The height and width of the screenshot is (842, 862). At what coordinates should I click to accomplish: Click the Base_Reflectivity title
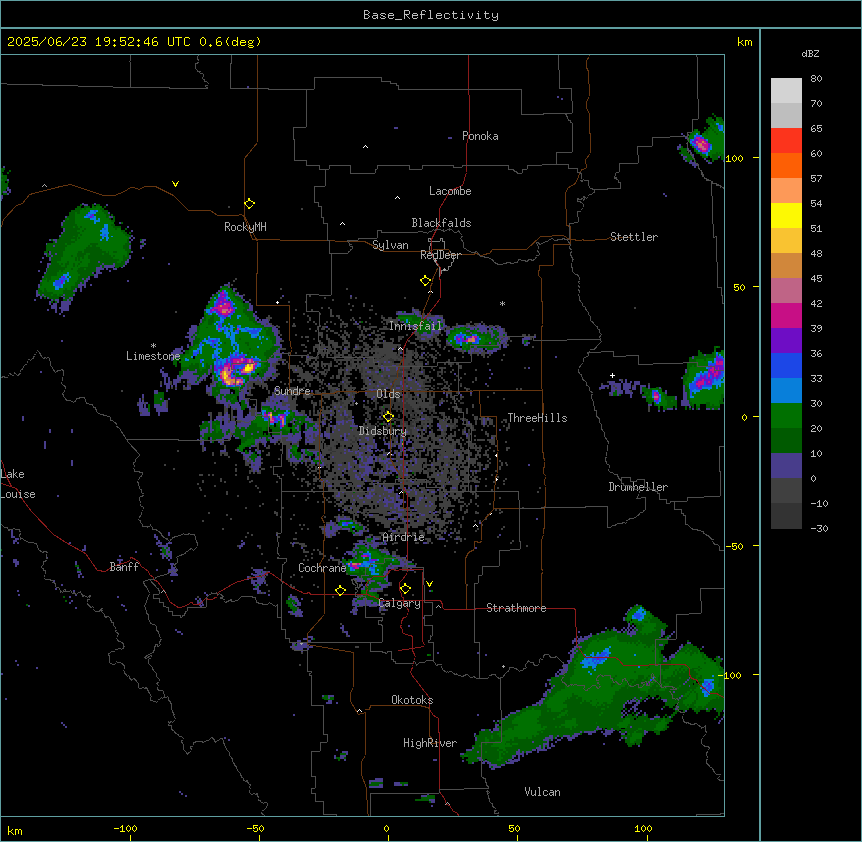pos(431,15)
